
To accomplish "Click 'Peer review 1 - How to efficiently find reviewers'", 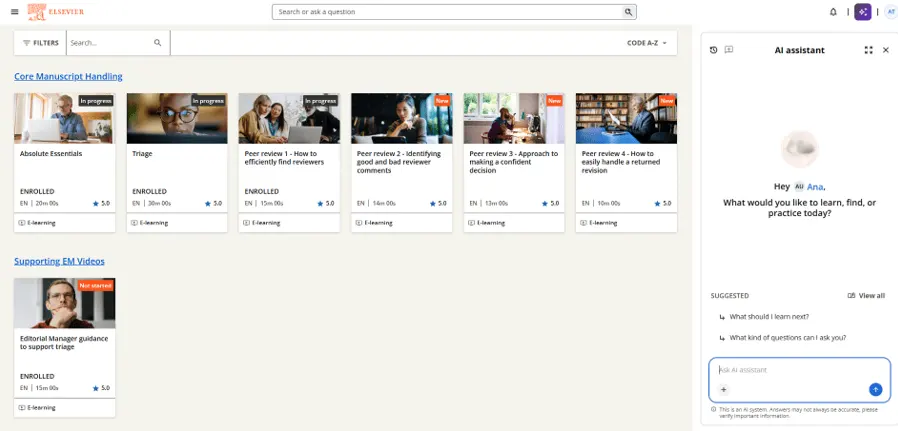I will (x=284, y=158).
